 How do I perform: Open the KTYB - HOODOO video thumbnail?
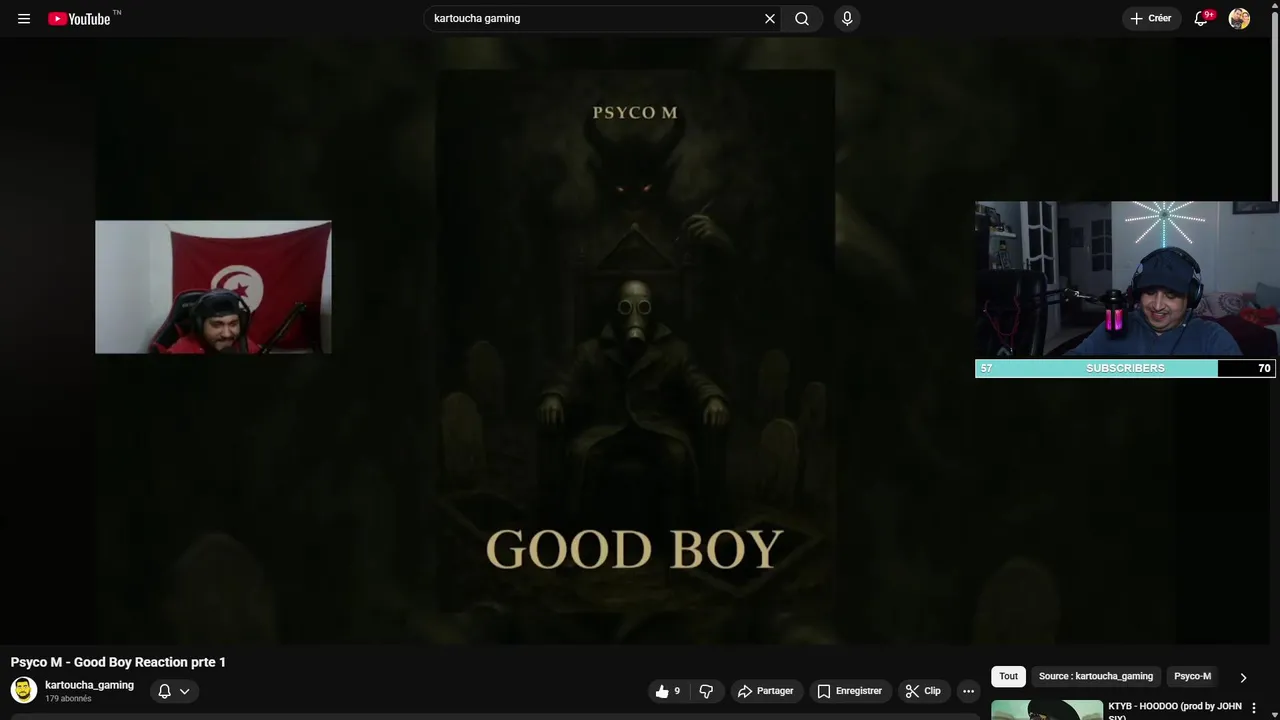click(x=1047, y=710)
